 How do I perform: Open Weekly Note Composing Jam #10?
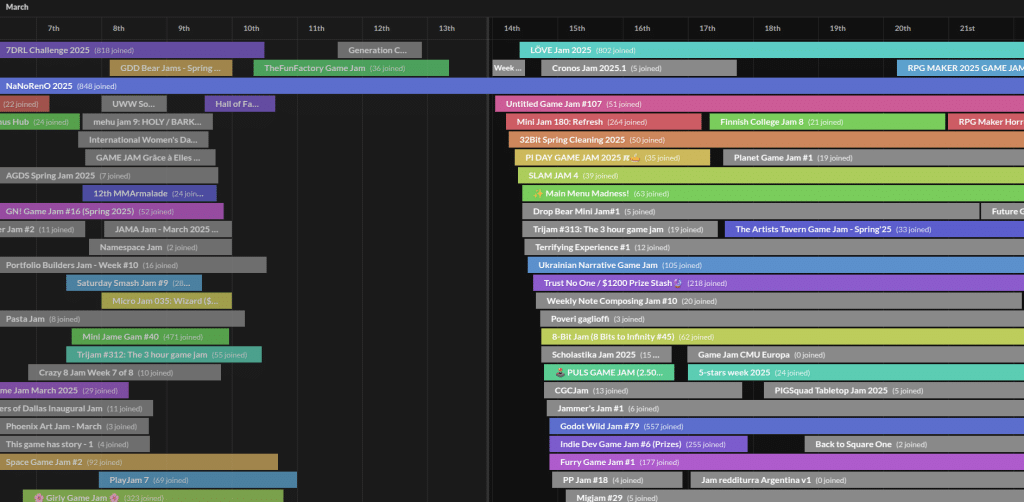779,301
